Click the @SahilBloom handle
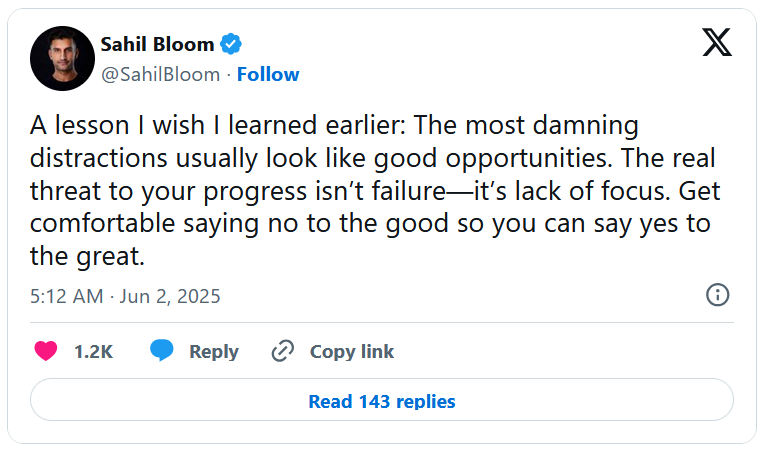 [x=160, y=75]
